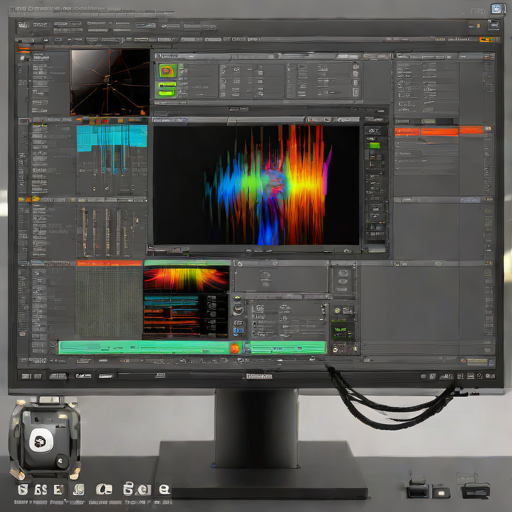Click the square icon at the right end of the top toolbar
Screen dimensions: 512x512
tap(493, 25)
